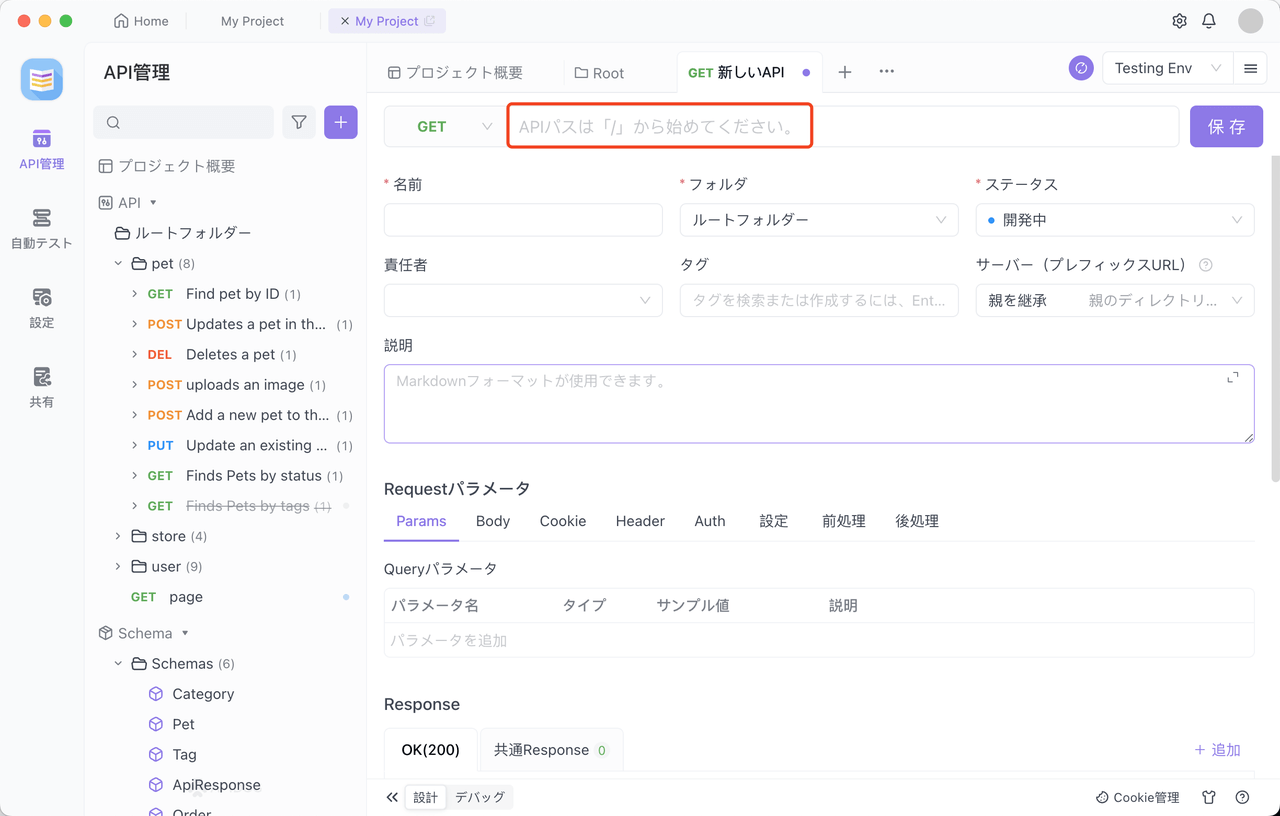
Task: Collapse the API section triangle
Action: (153, 203)
